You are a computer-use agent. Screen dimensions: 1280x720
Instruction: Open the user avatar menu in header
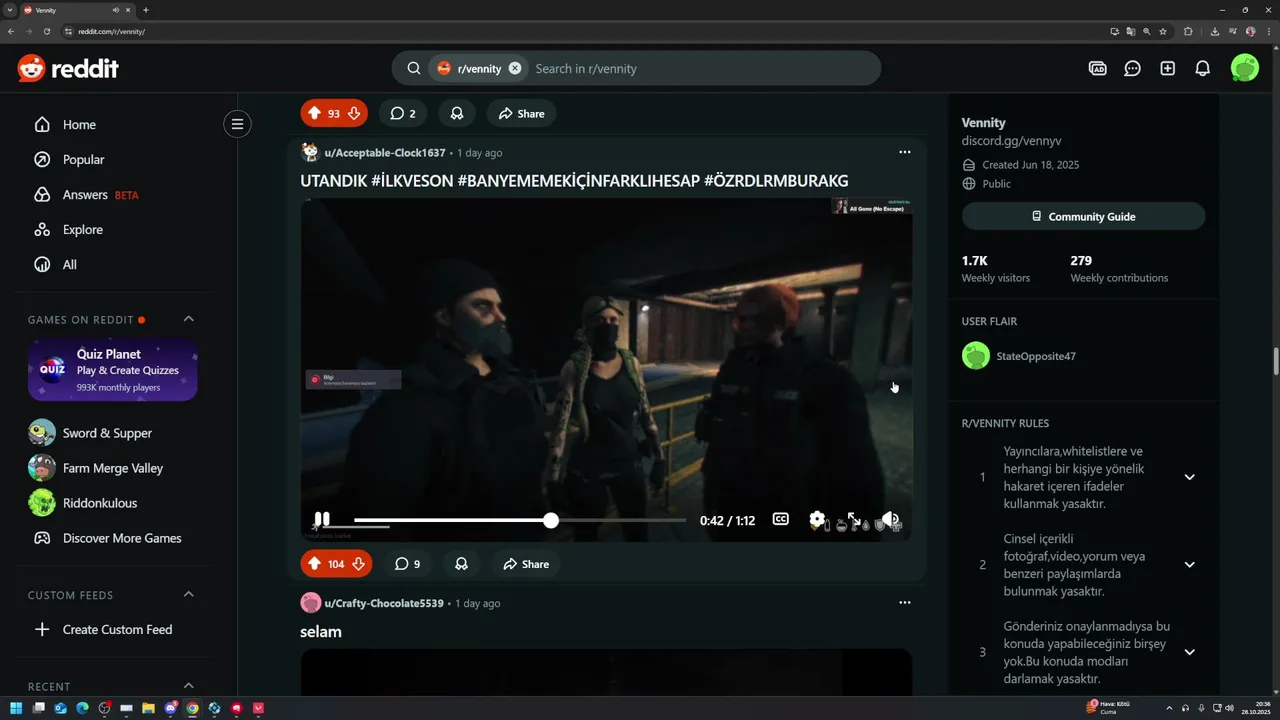point(1245,68)
